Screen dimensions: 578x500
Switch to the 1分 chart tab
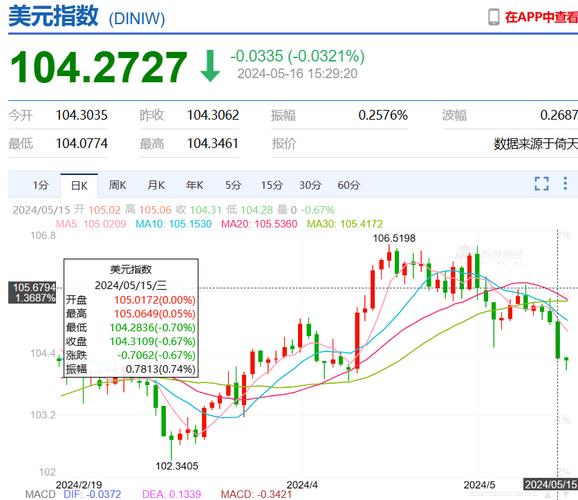point(41,185)
